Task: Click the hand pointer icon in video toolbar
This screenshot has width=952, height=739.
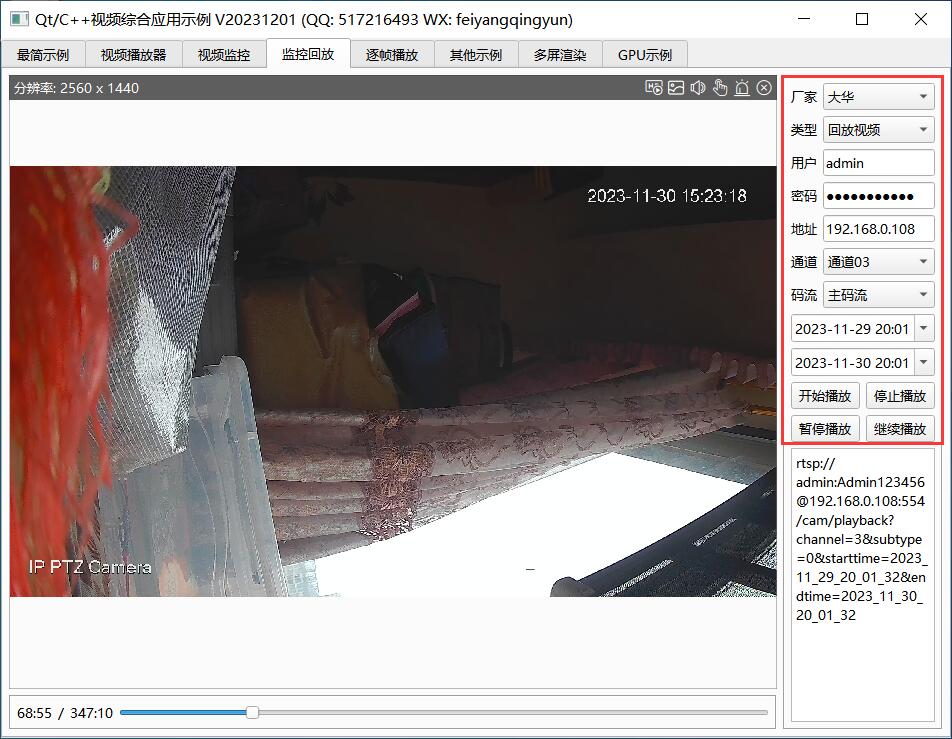Action: click(x=720, y=88)
